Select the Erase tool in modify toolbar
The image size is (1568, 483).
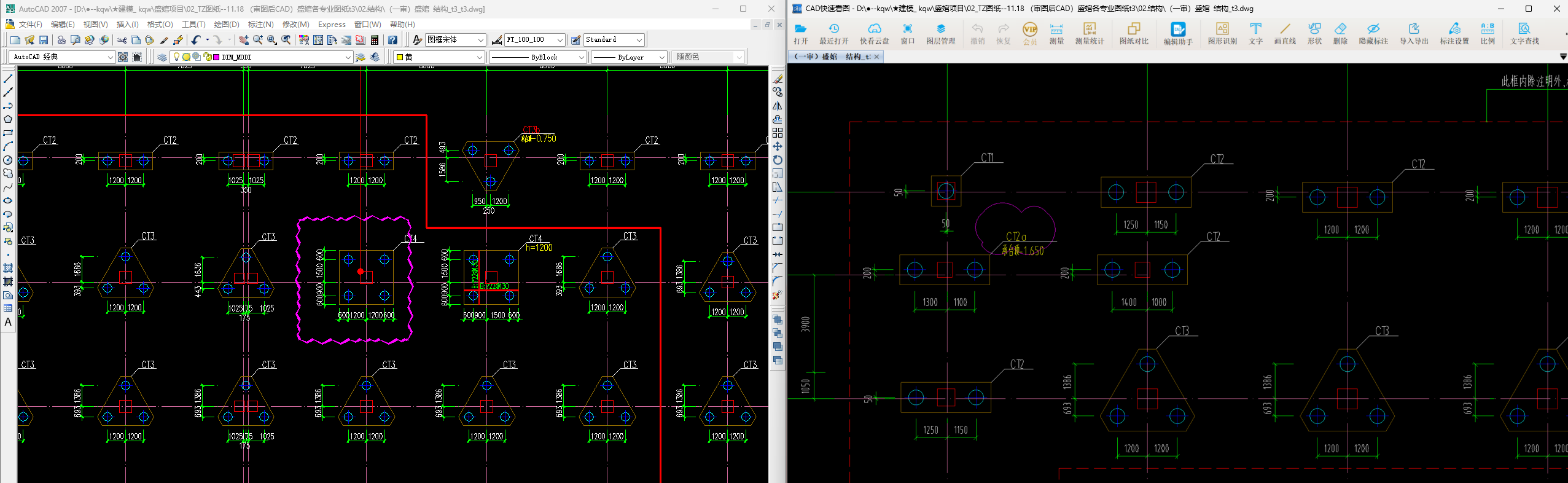point(778,79)
